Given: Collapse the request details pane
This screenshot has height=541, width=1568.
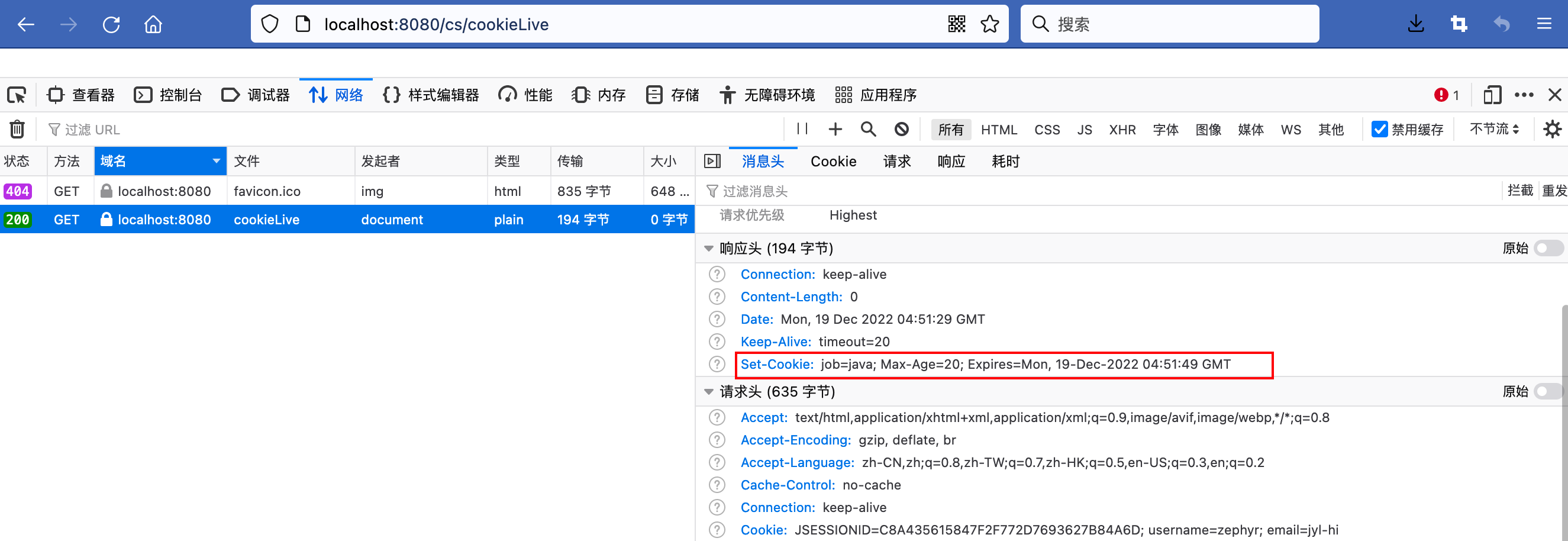Looking at the screenshot, I should pos(712,162).
